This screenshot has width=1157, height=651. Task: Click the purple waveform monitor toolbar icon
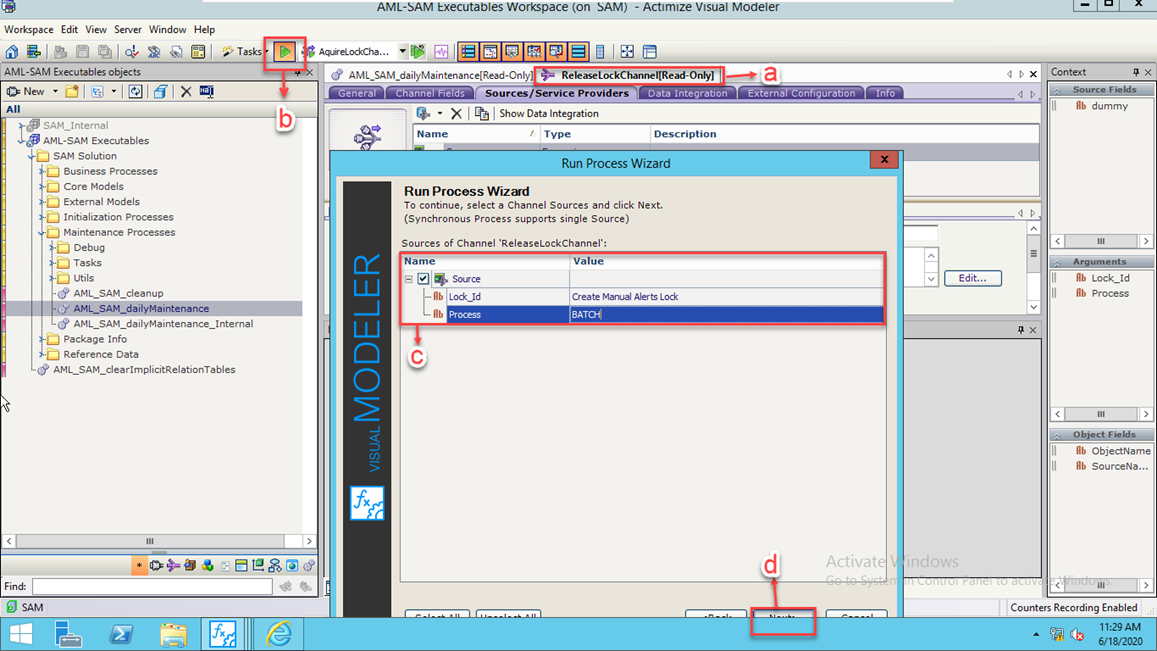pyautogui.click(x=441, y=52)
